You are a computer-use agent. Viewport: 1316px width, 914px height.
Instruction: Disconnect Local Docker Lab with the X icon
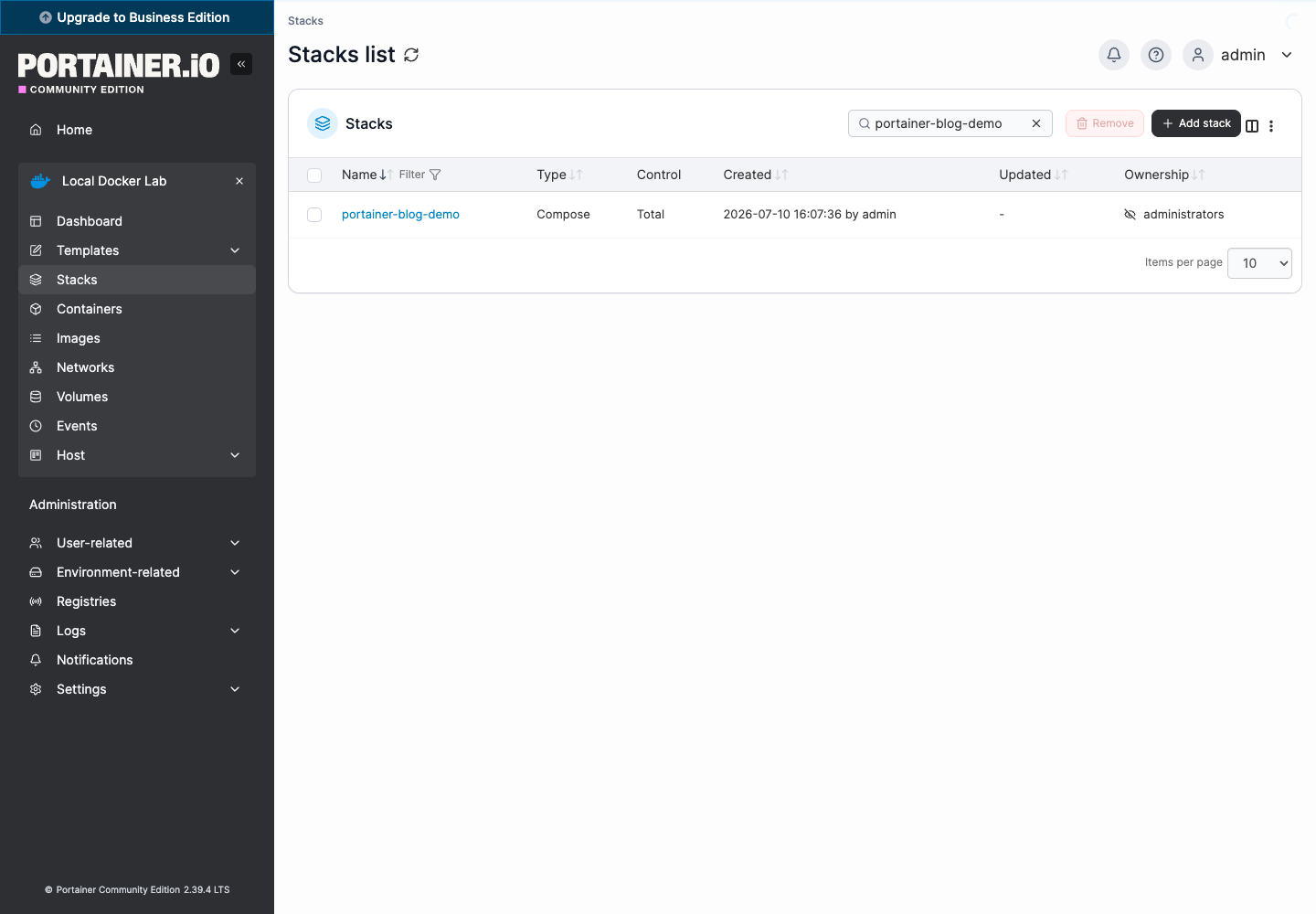tap(239, 181)
